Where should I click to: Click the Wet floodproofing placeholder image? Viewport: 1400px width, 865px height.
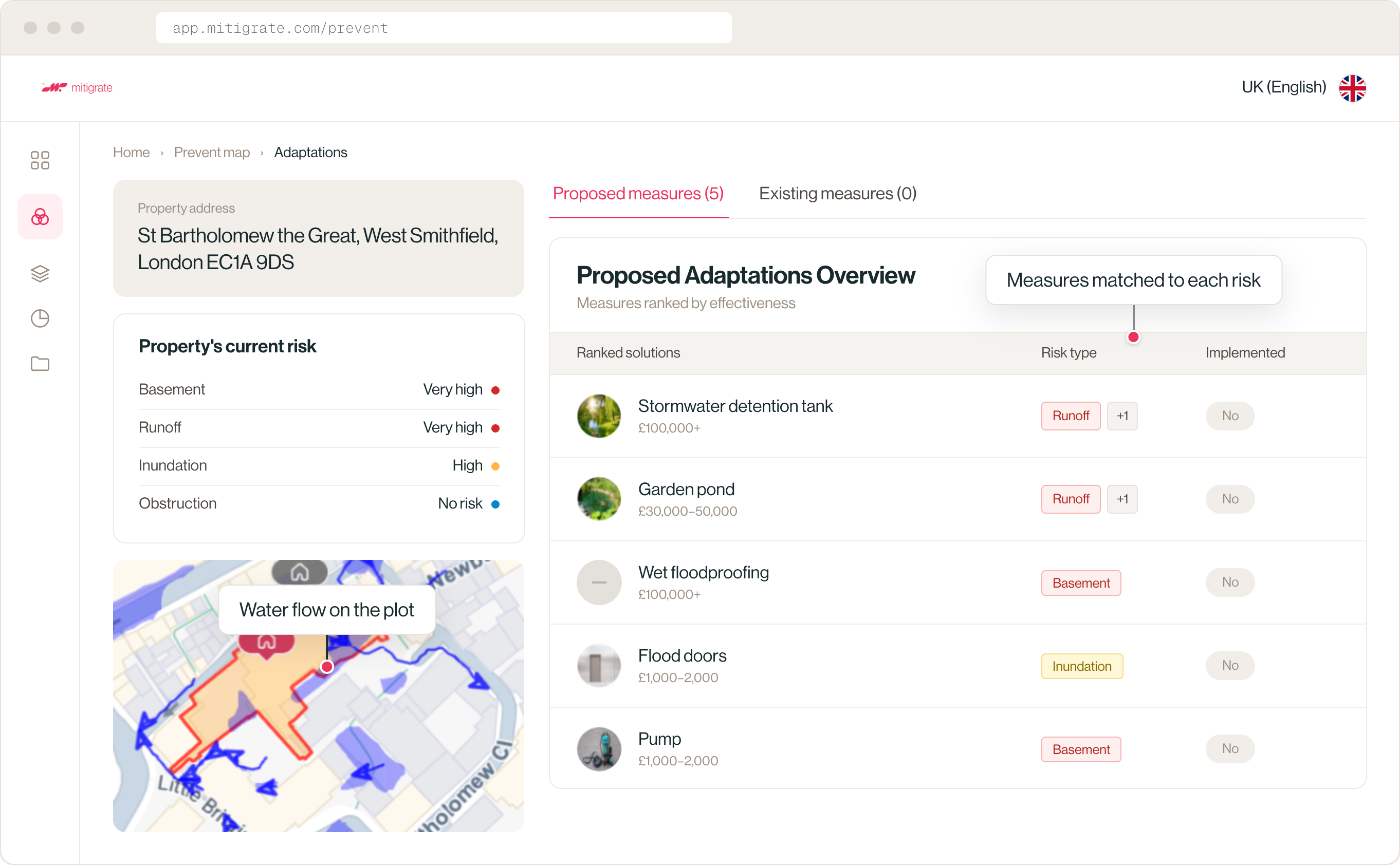(599, 582)
